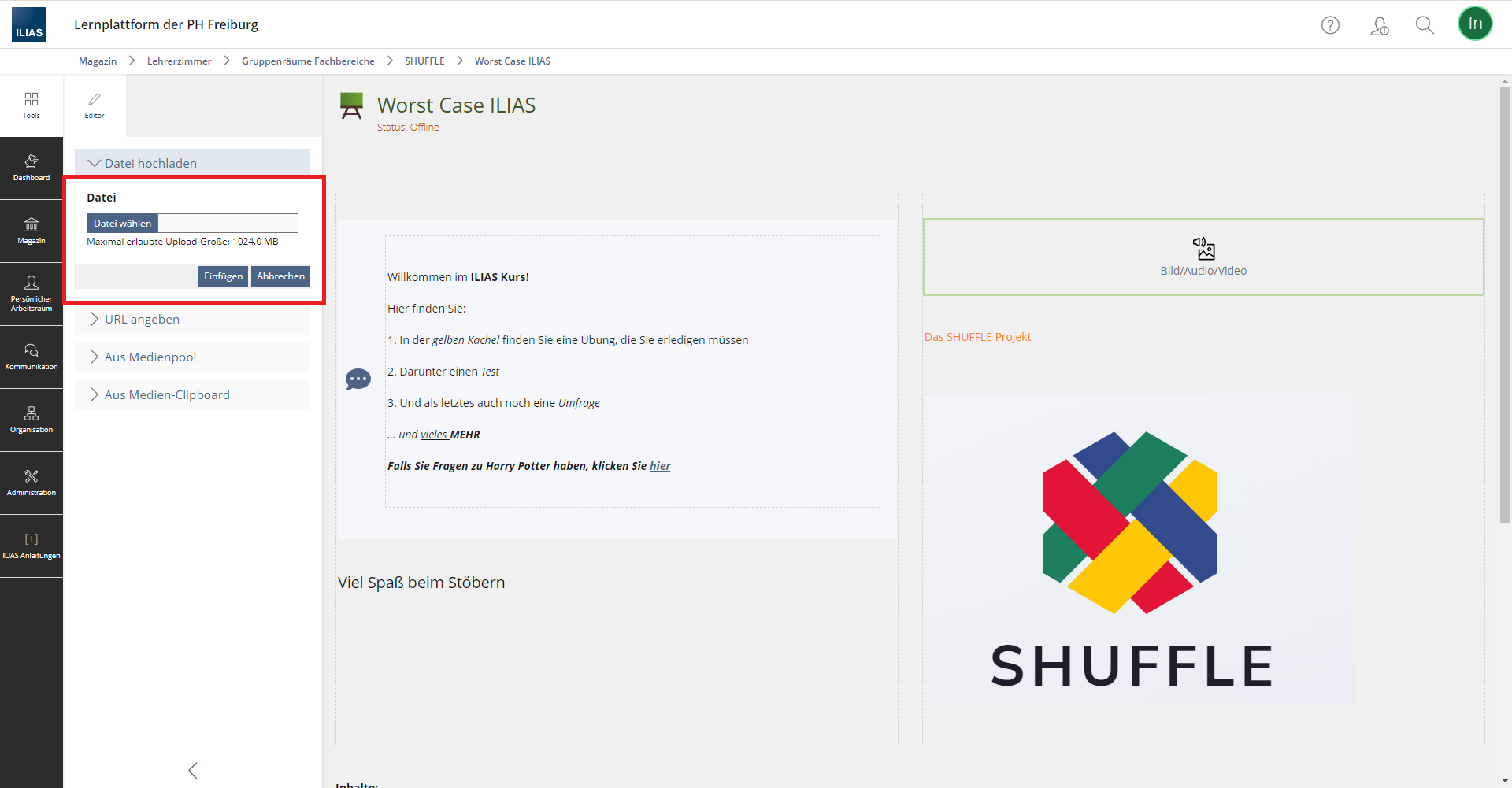Screen dimensions: 1512x788
Task: Switch to the Tools tab
Action: click(x=31, y=105)
